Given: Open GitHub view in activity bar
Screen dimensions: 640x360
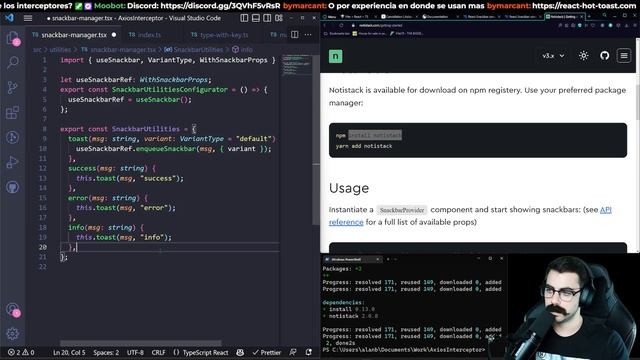Looking at the screenshot, I should click(x=13, y=187).
